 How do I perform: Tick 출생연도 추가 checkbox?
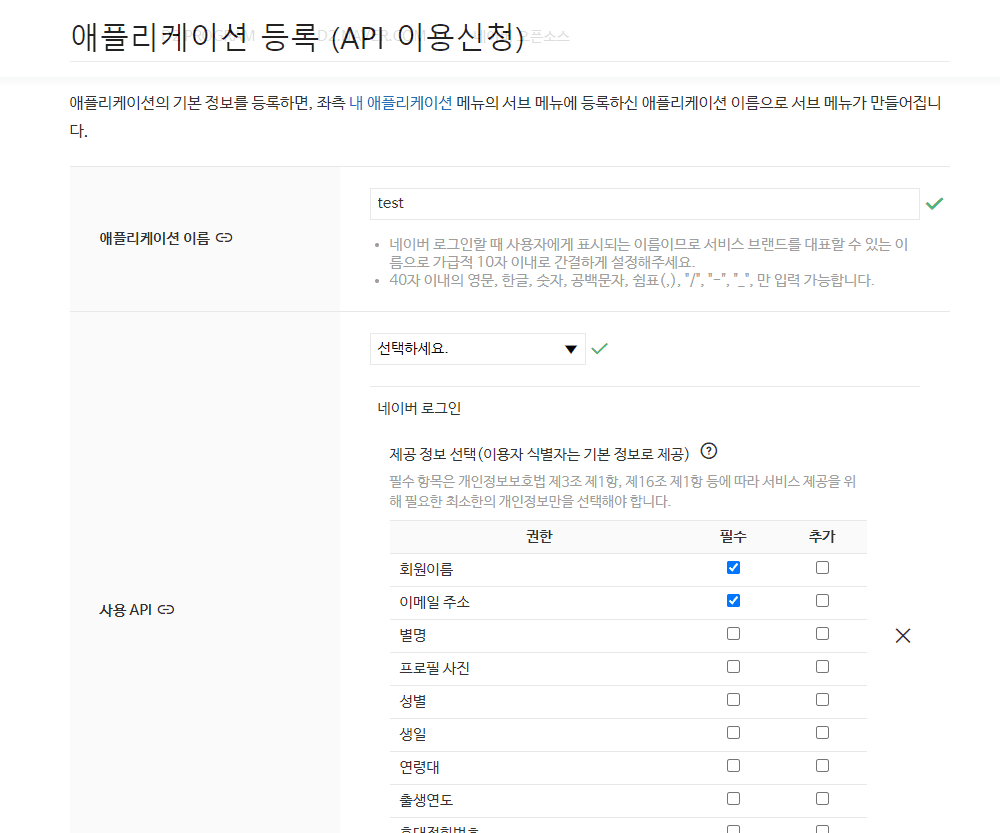coord(822,799)
